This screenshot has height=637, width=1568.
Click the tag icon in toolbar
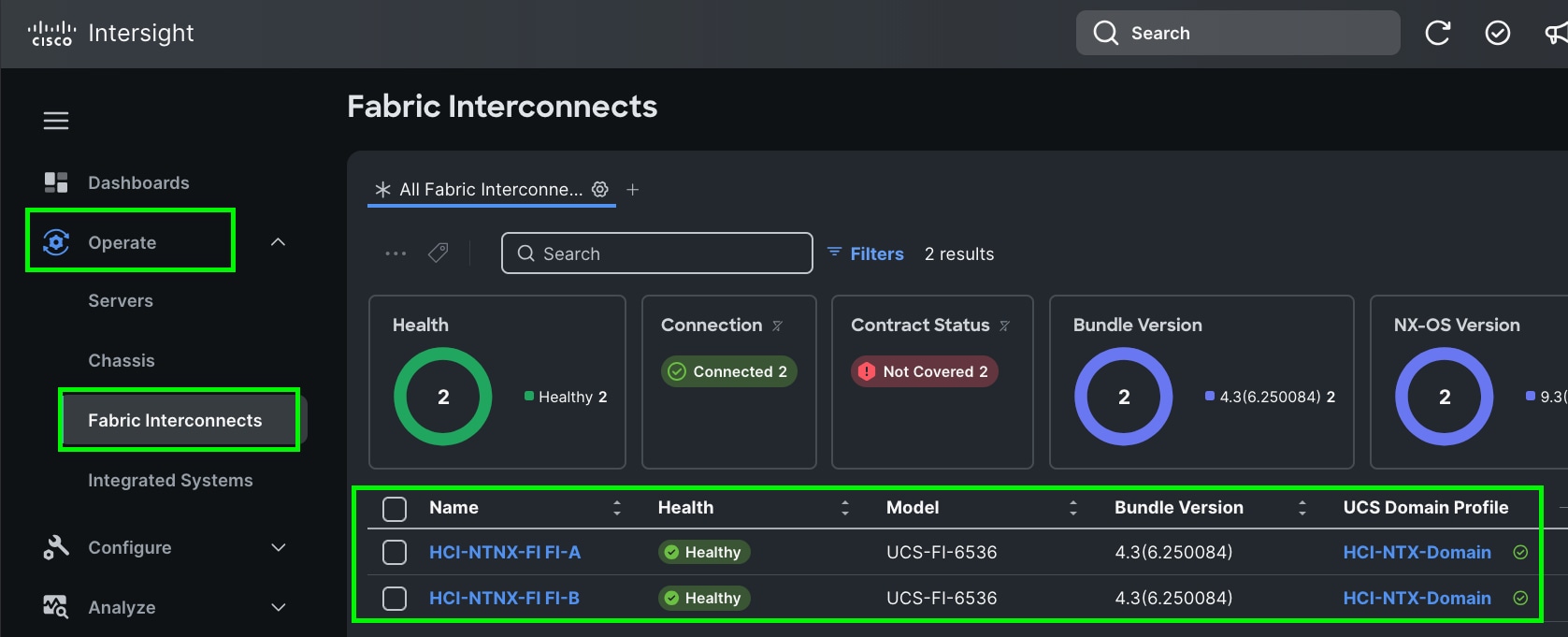438,253
